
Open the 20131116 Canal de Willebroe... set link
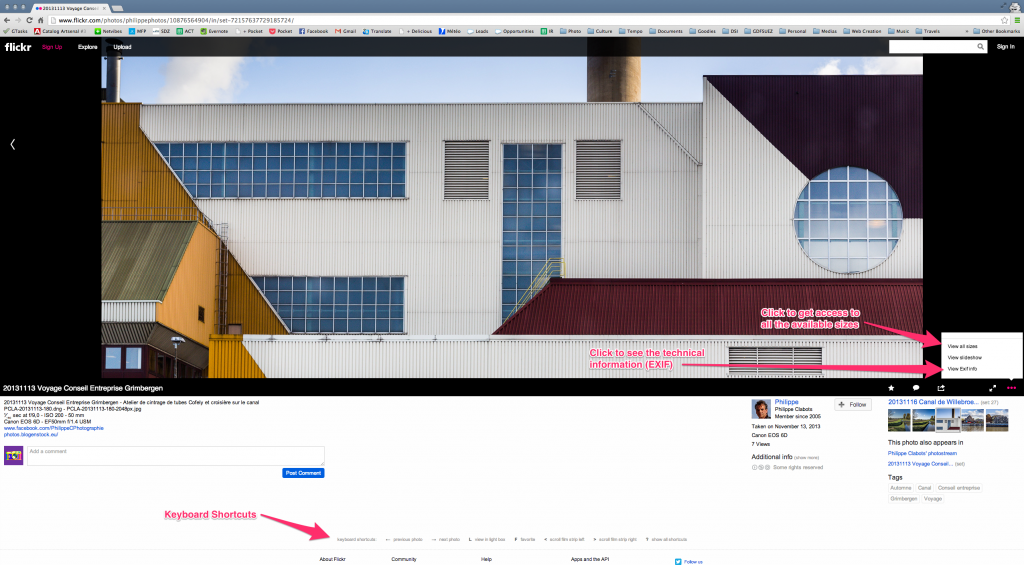[933, 402]
